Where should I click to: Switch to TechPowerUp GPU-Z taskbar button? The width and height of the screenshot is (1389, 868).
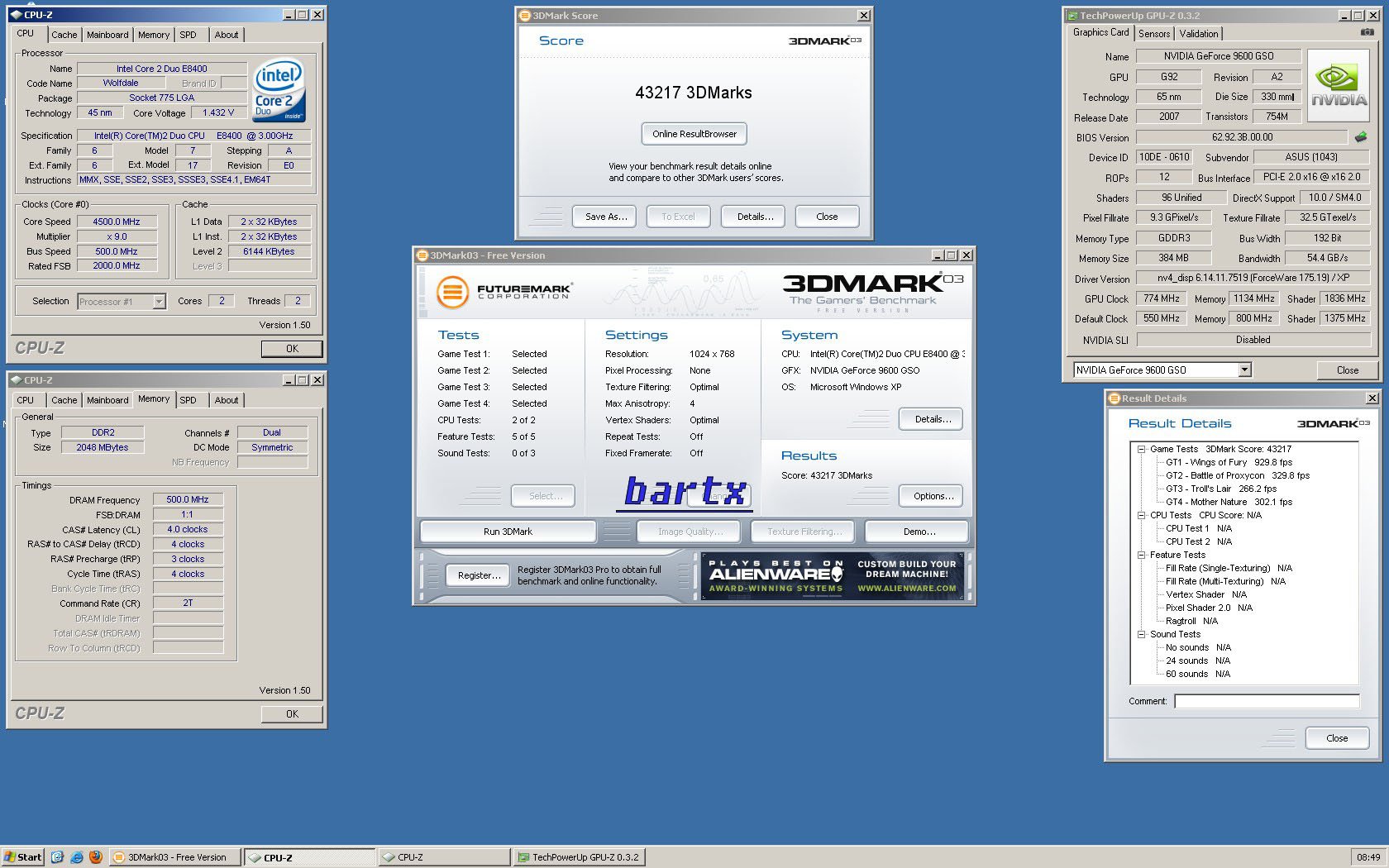point(579,857)
